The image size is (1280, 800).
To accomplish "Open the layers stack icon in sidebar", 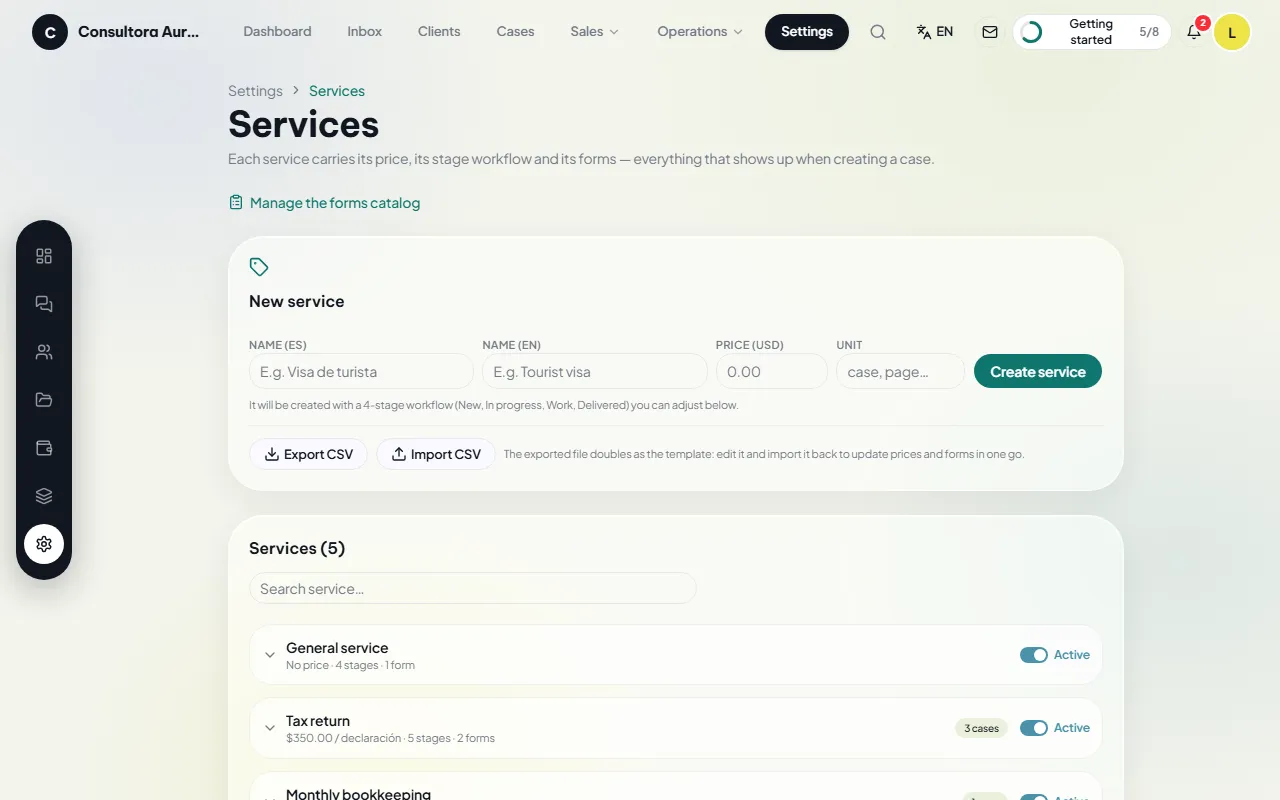I will (x=44, y=496).
